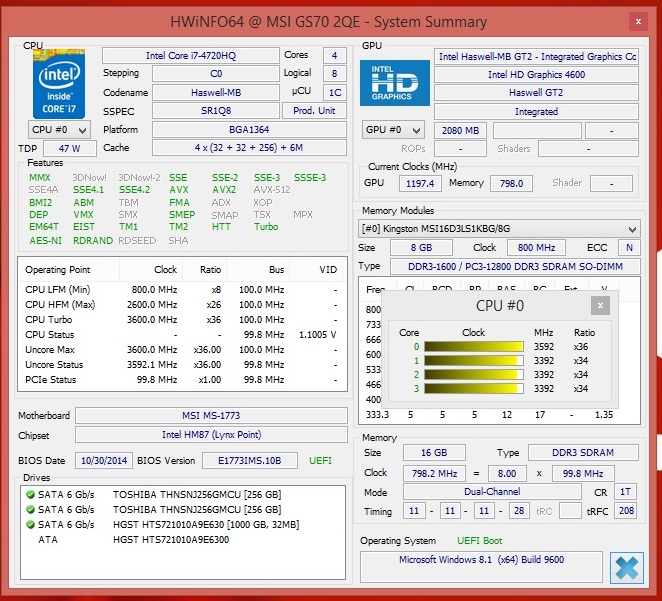Click the GPU memory 2080 MB field
The height and width of the screenshot is (601, 662).
[x=460, y=131]
